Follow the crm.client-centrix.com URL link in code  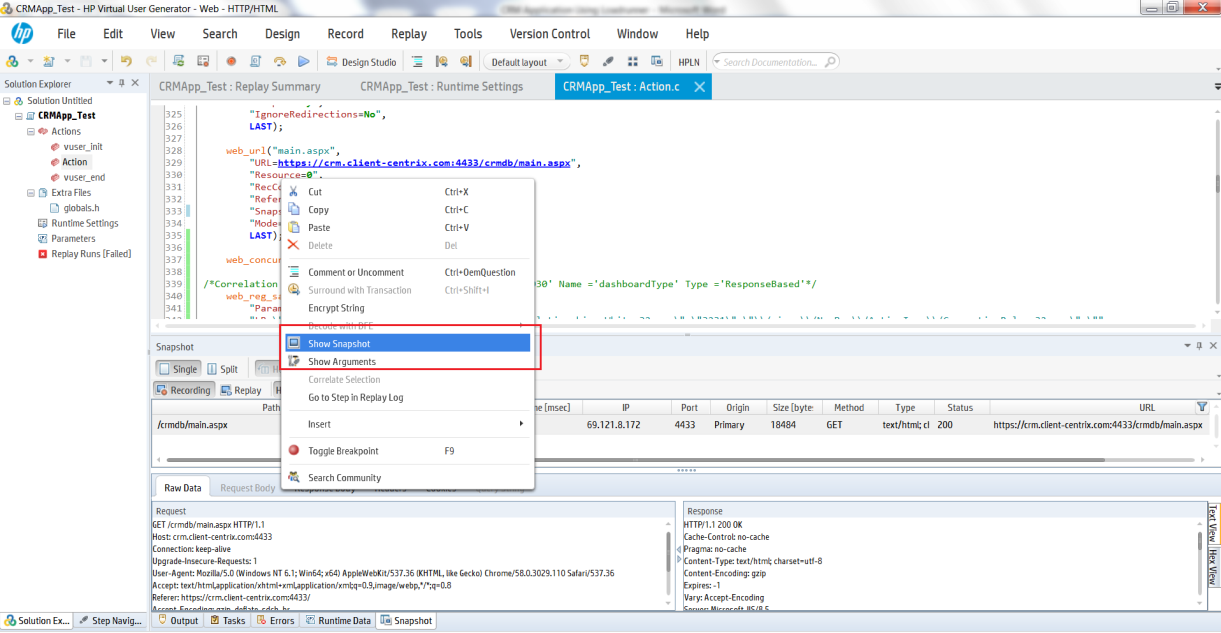pos(424,162)
